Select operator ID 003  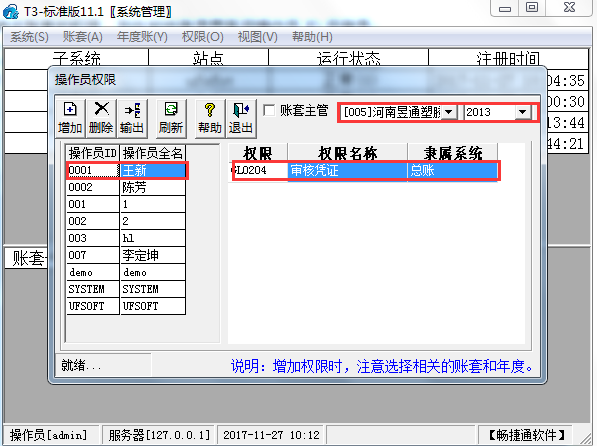pos(93,238)
